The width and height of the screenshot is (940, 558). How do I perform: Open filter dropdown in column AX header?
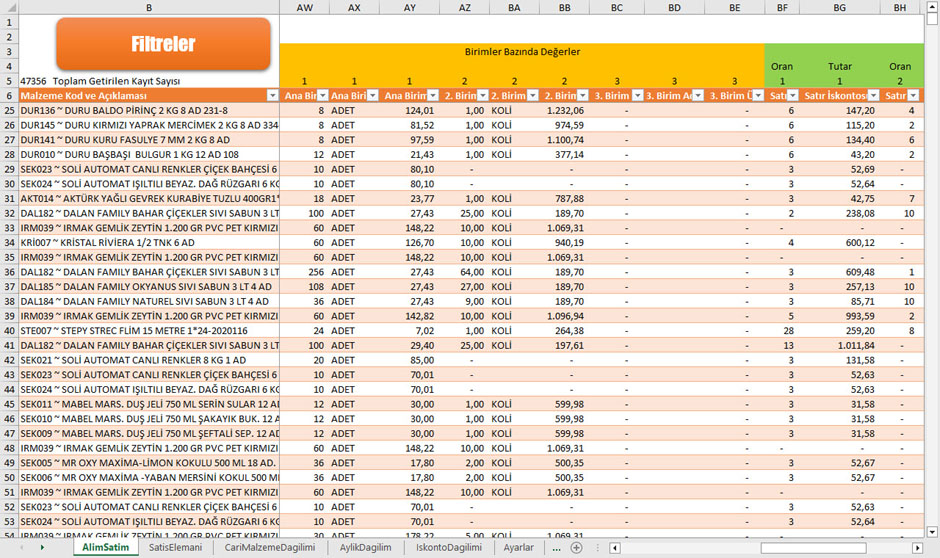(x=372, y=96)
